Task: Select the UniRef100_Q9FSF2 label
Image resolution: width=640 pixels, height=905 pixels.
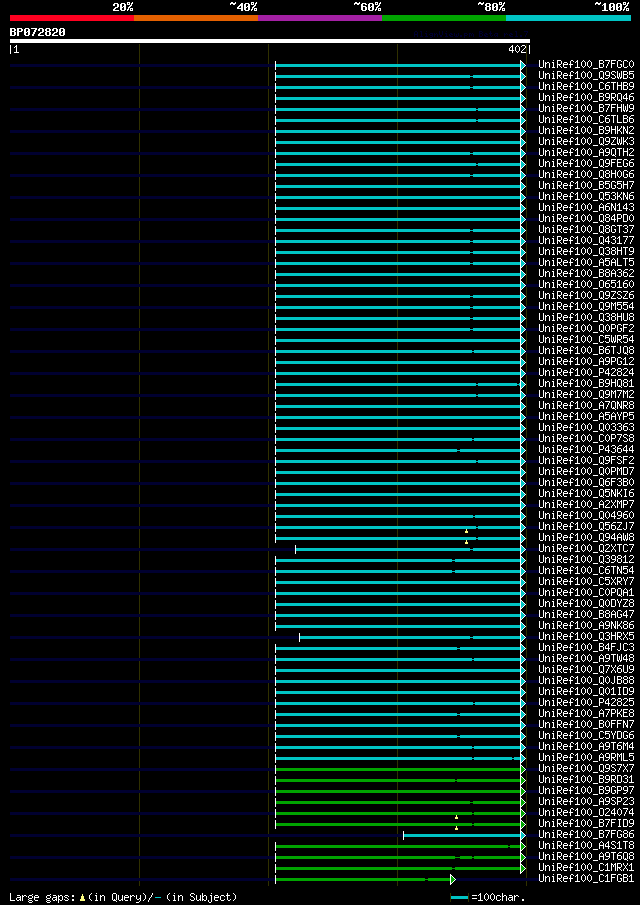Action: (x=586, y=460)
